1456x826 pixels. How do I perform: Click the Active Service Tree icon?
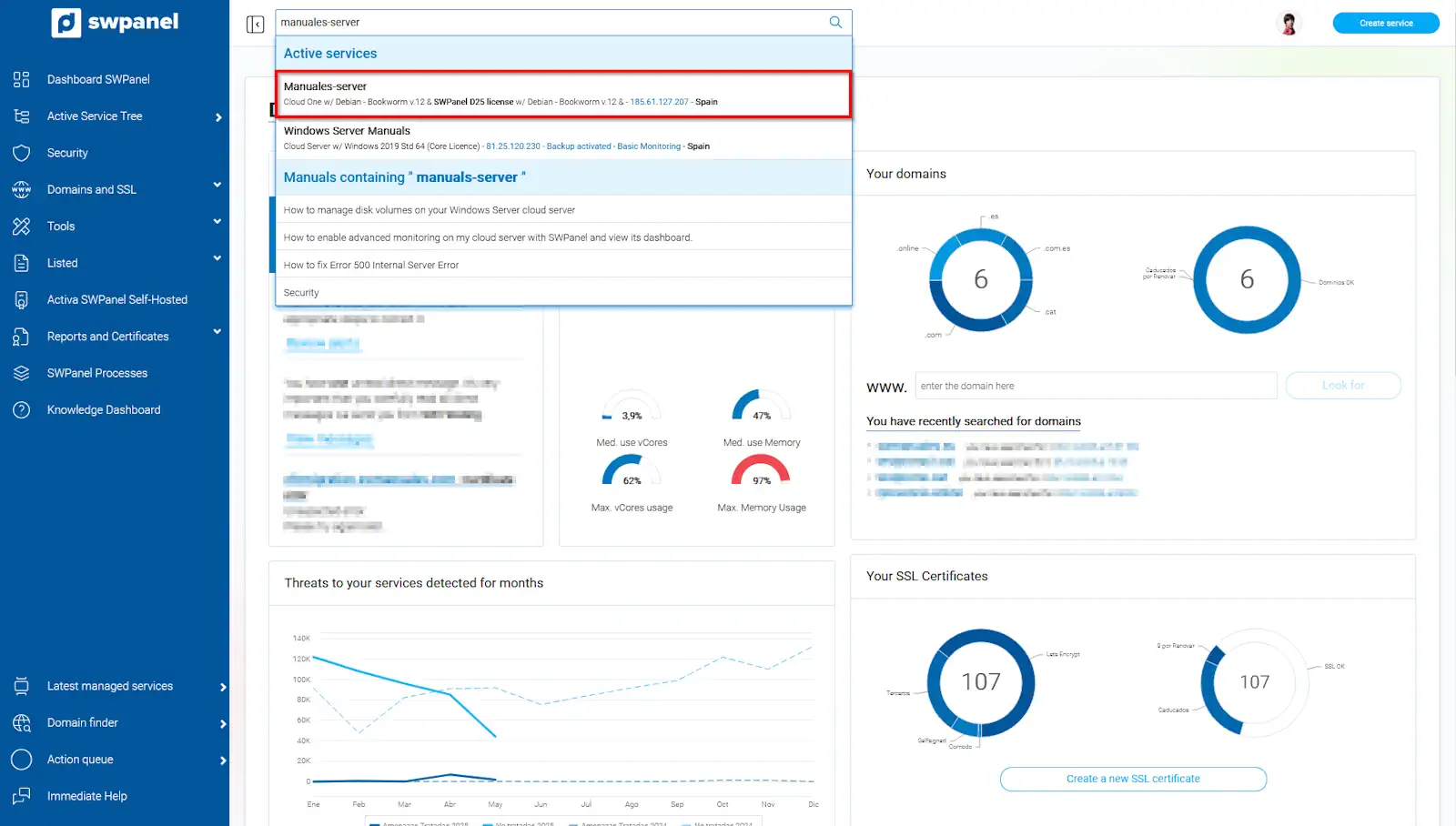pos(22,116)
